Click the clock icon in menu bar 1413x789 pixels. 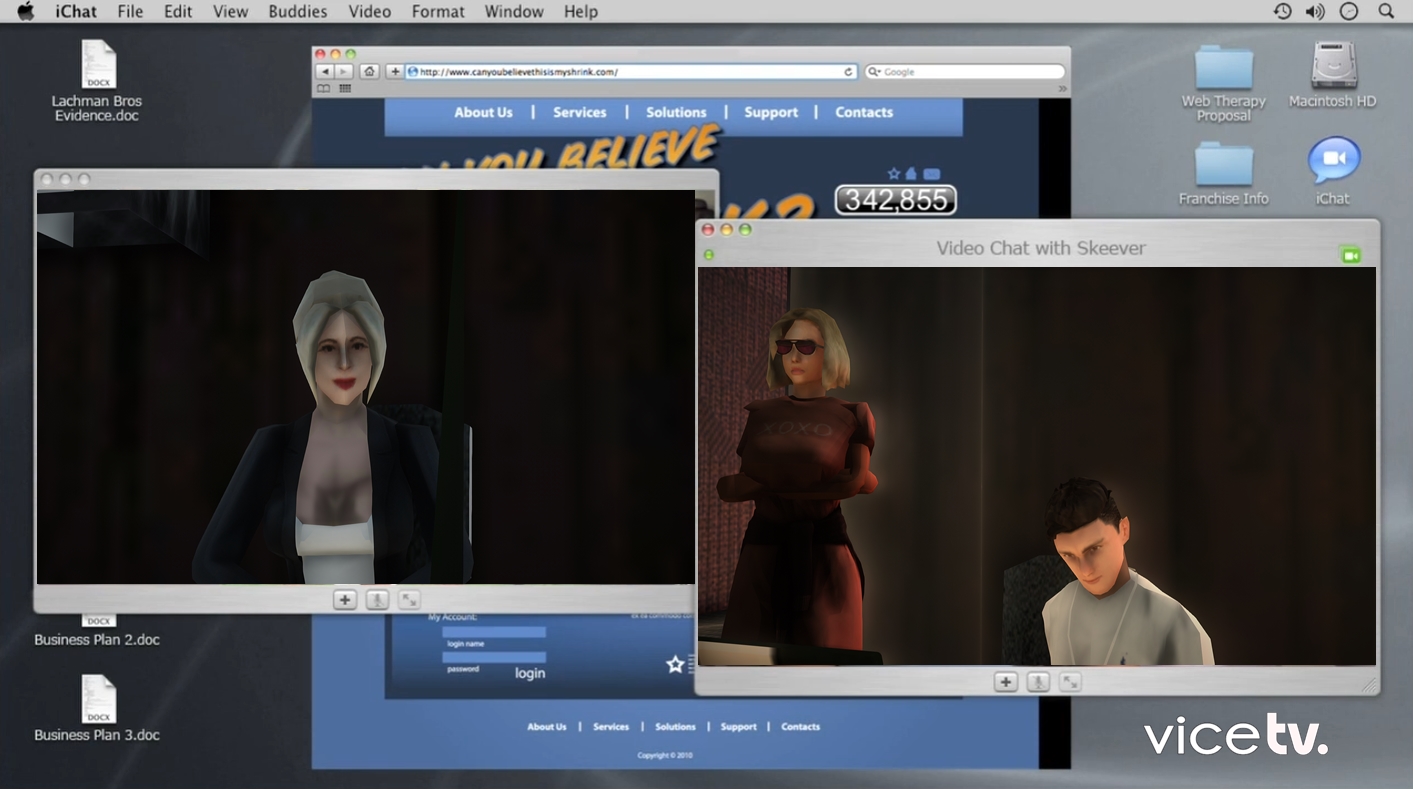(1349, 11)
